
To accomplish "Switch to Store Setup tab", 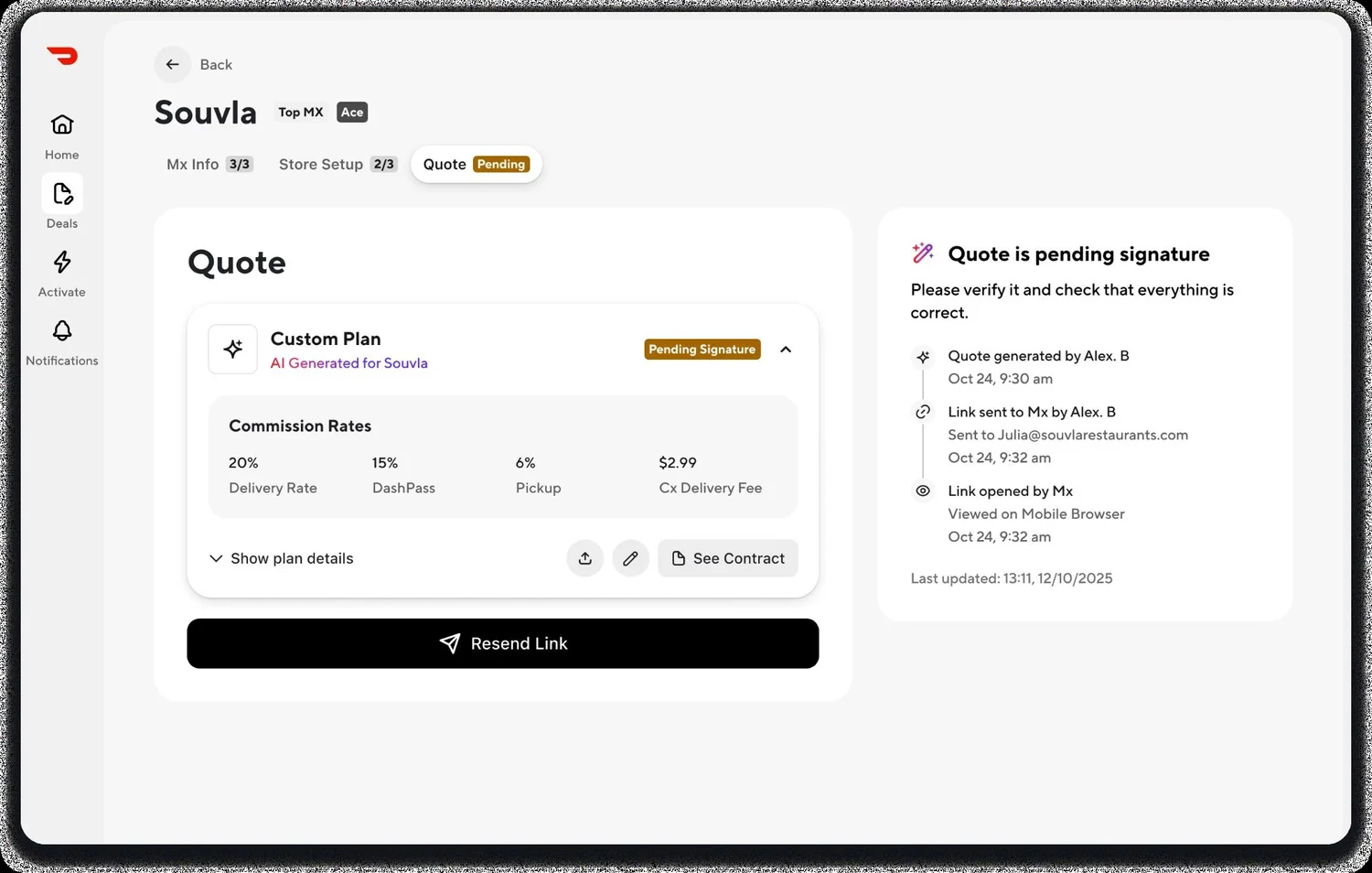I will (338, 165).
